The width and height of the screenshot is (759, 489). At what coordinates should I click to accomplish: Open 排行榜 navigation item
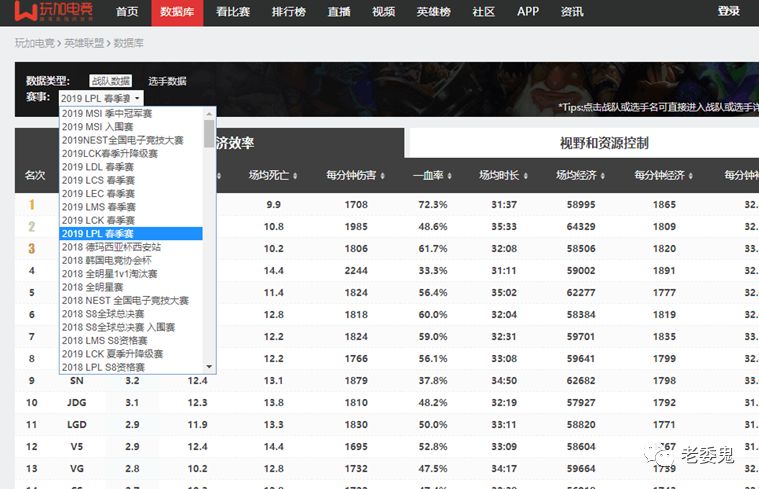tap(288, 12)
